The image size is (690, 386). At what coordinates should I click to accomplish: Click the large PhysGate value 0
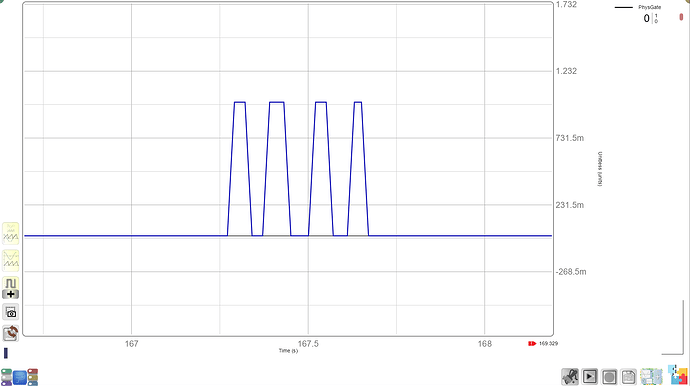646,18
